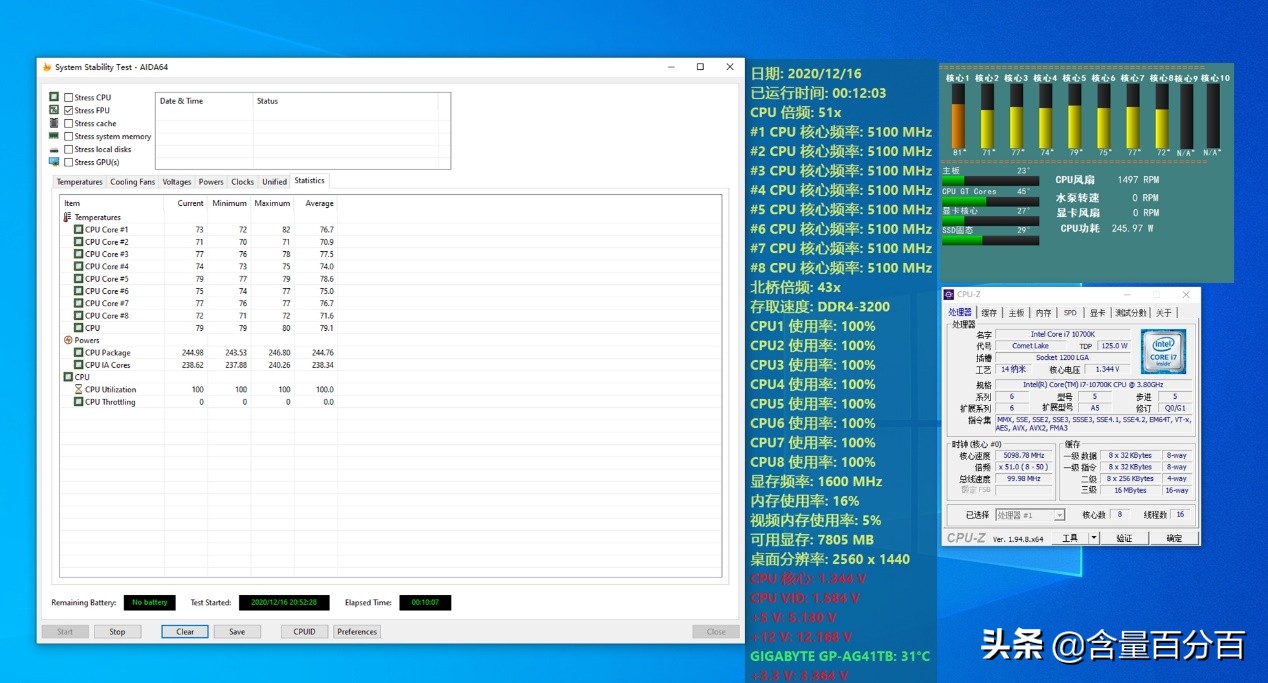Click the CPU-Z app icon in its title bar
This screenshot has width=1268, height=683.
[950, 294]
